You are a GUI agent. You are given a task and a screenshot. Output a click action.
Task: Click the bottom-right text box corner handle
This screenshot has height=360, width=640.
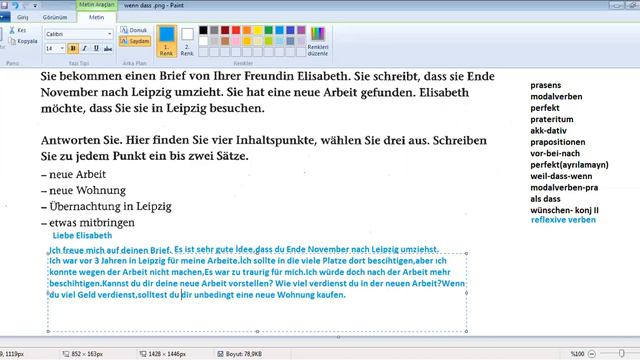pyautogui.click(x=467, y=331)
